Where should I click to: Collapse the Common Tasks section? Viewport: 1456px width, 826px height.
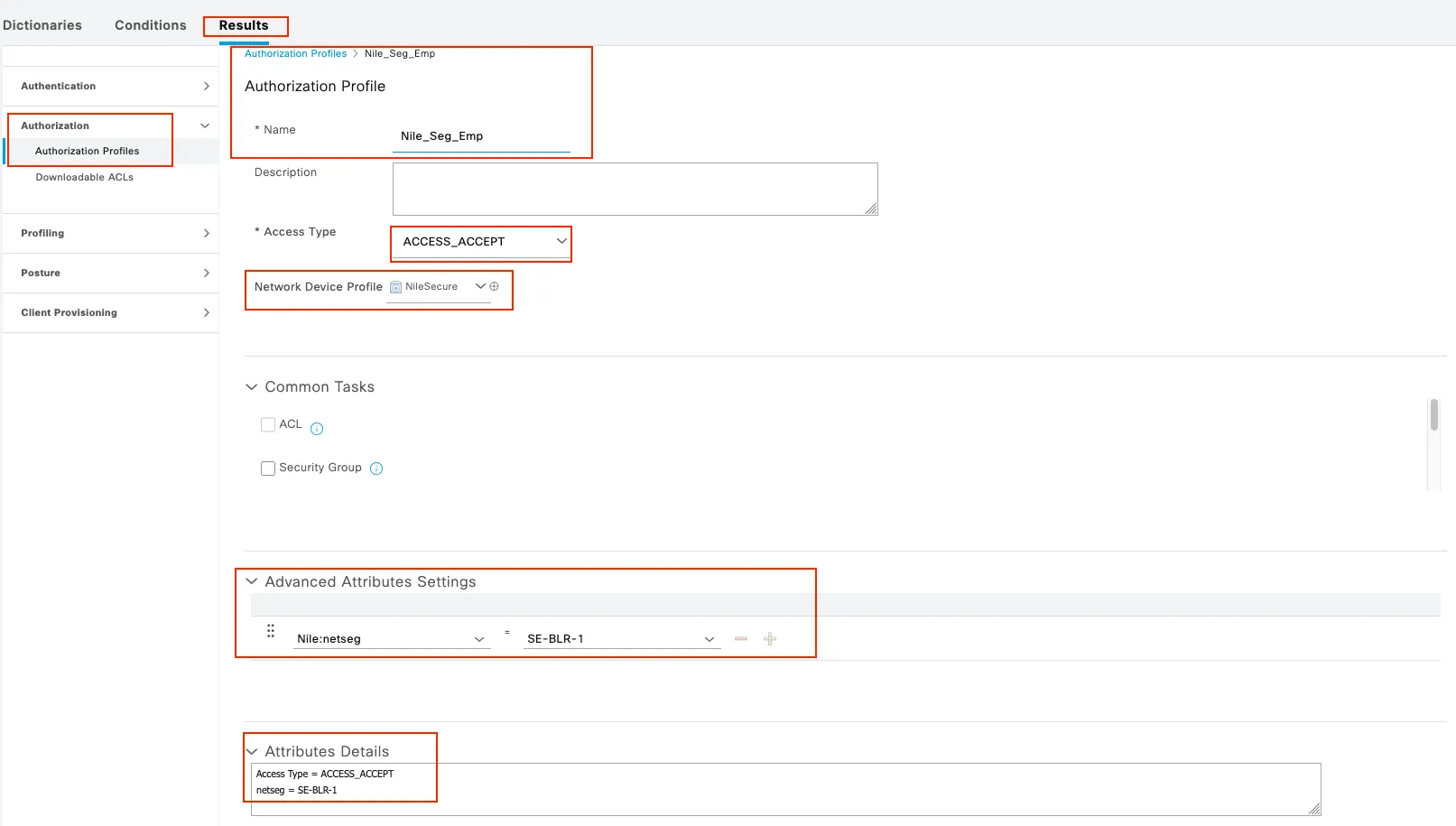pos(251,387)
